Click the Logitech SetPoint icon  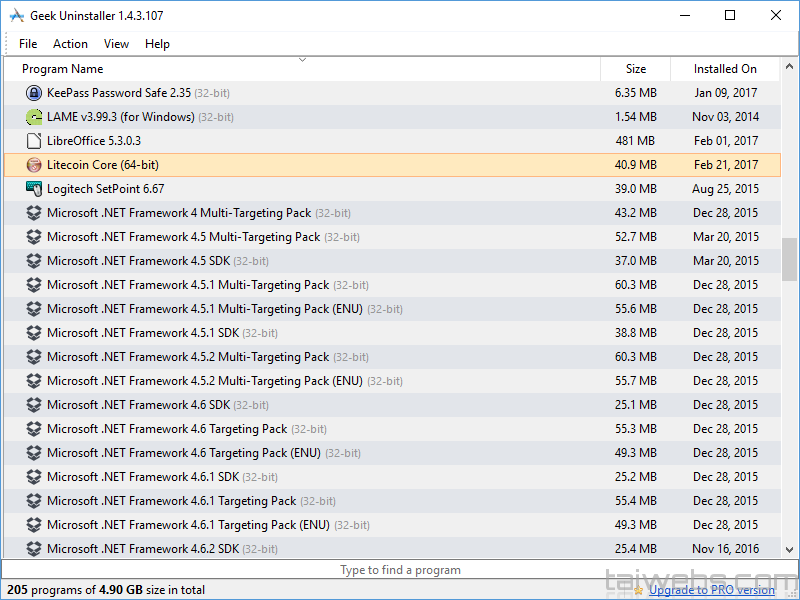pyautogui.click(x=34, y=189)
